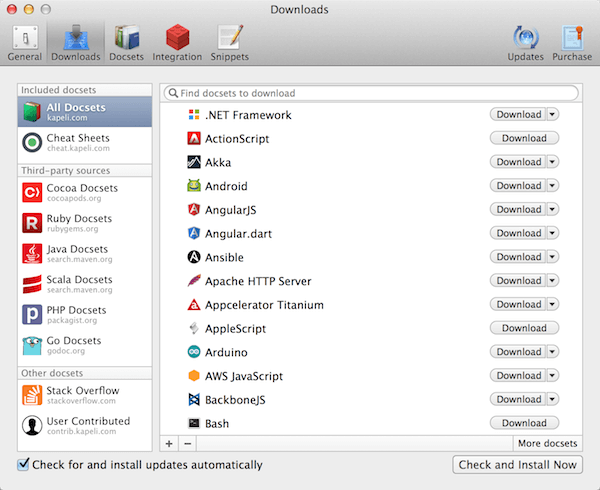Toggle automatic update checking checkbox
This screenshot has width=600, height=490.
click(x=23, y=464)
